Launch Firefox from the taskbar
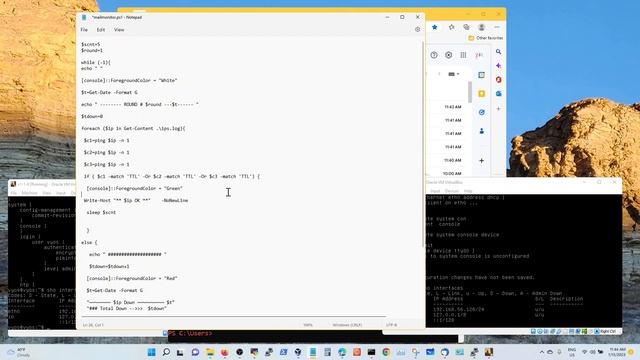640x360 pixels. coord(224,352)
